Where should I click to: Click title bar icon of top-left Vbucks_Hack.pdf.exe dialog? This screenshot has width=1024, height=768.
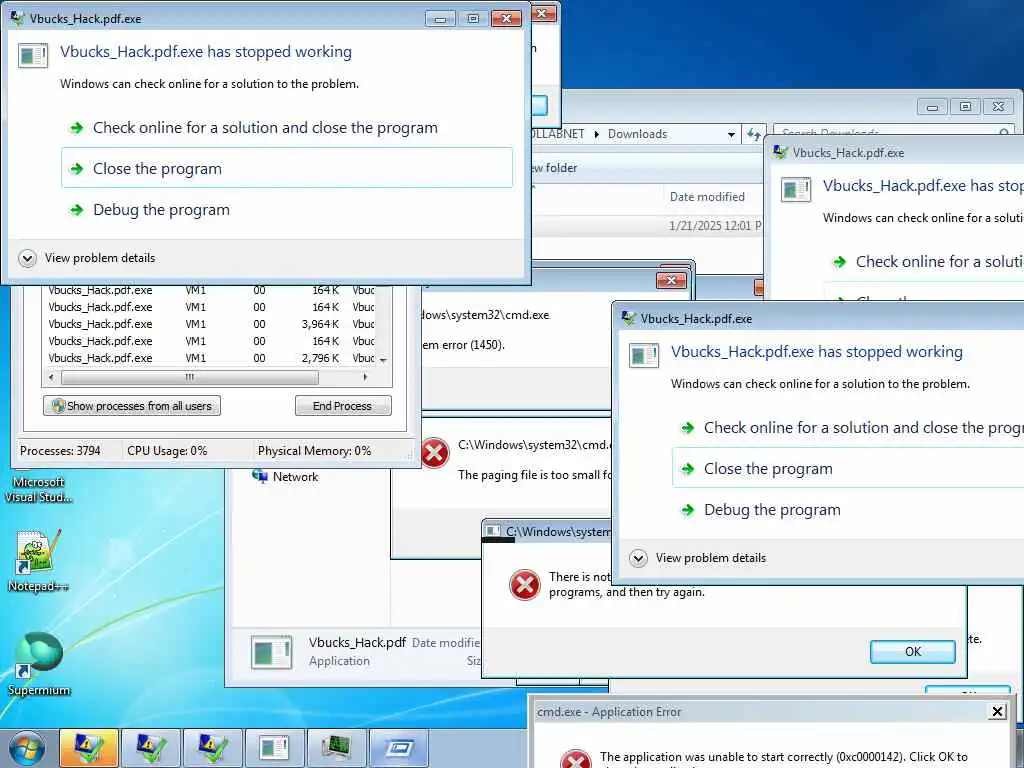coord(17,18)
